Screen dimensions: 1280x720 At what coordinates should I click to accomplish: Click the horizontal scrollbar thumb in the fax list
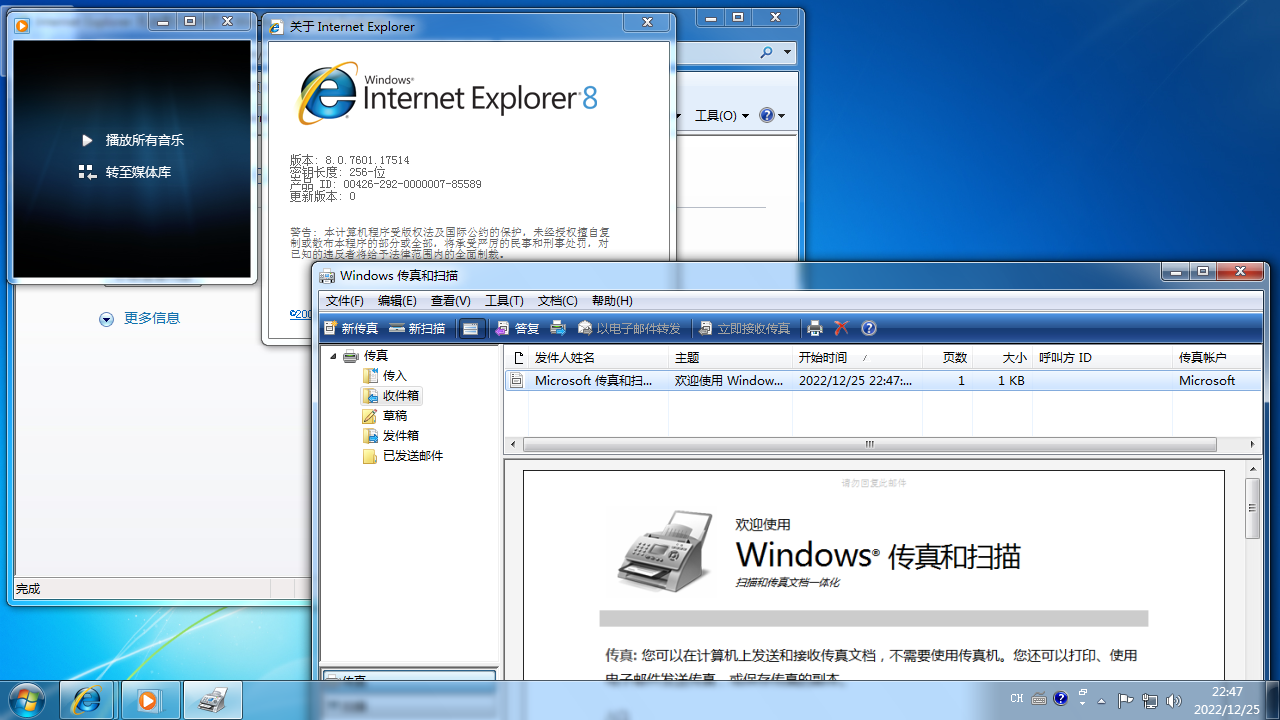[870, 445]
